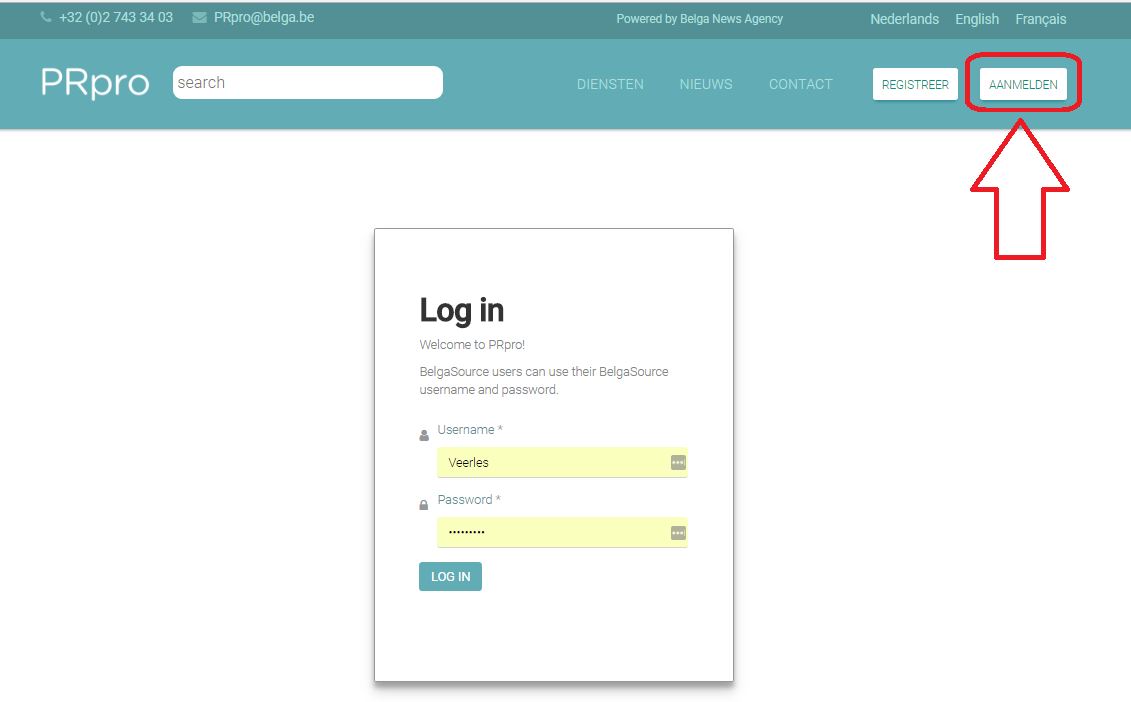Focus the search box in header

(307, 83)
